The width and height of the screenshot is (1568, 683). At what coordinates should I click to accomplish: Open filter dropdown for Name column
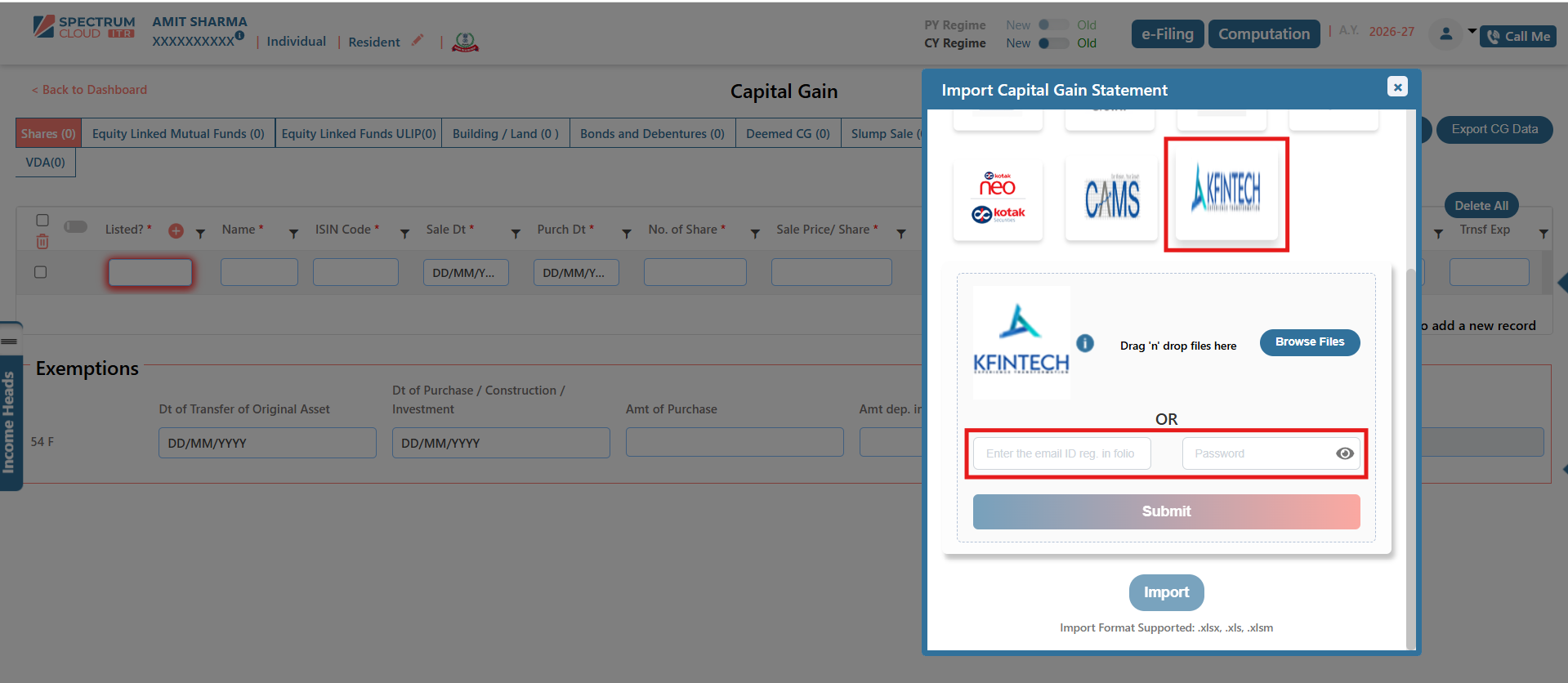[293, 234]
